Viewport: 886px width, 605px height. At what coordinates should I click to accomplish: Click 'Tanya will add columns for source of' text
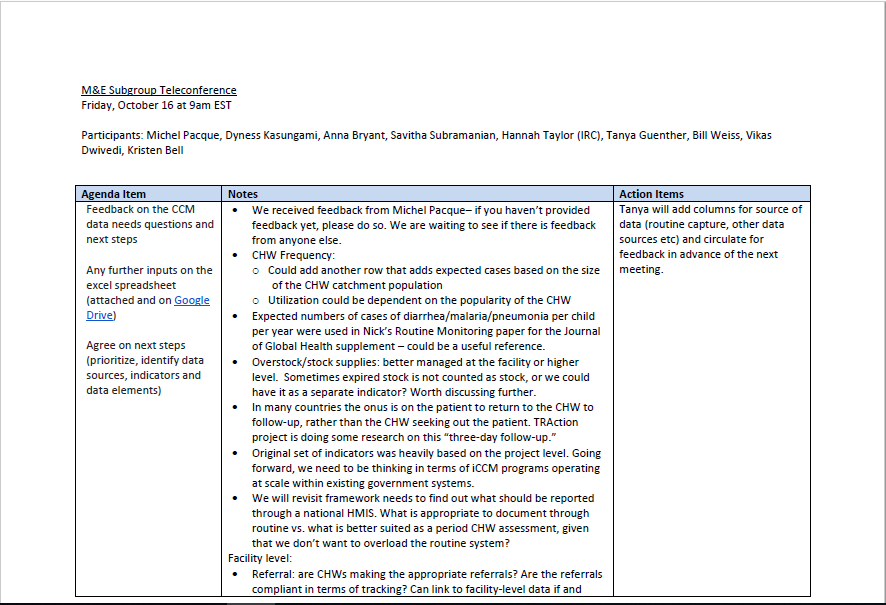point(710,209)
